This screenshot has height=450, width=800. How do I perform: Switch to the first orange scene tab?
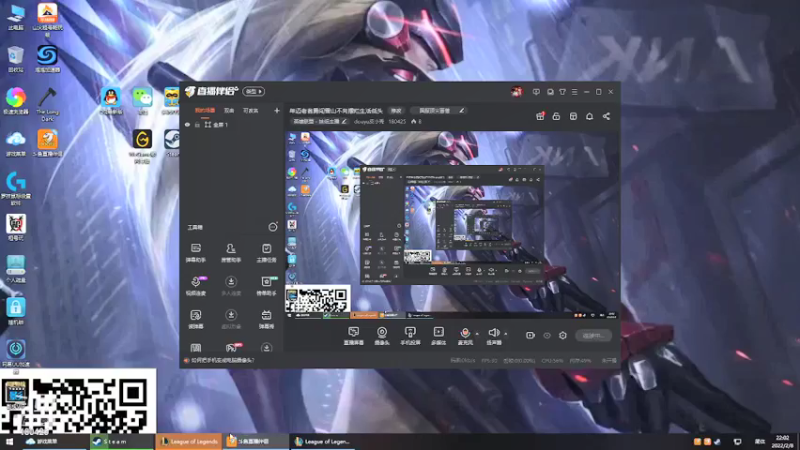(205, 110)
